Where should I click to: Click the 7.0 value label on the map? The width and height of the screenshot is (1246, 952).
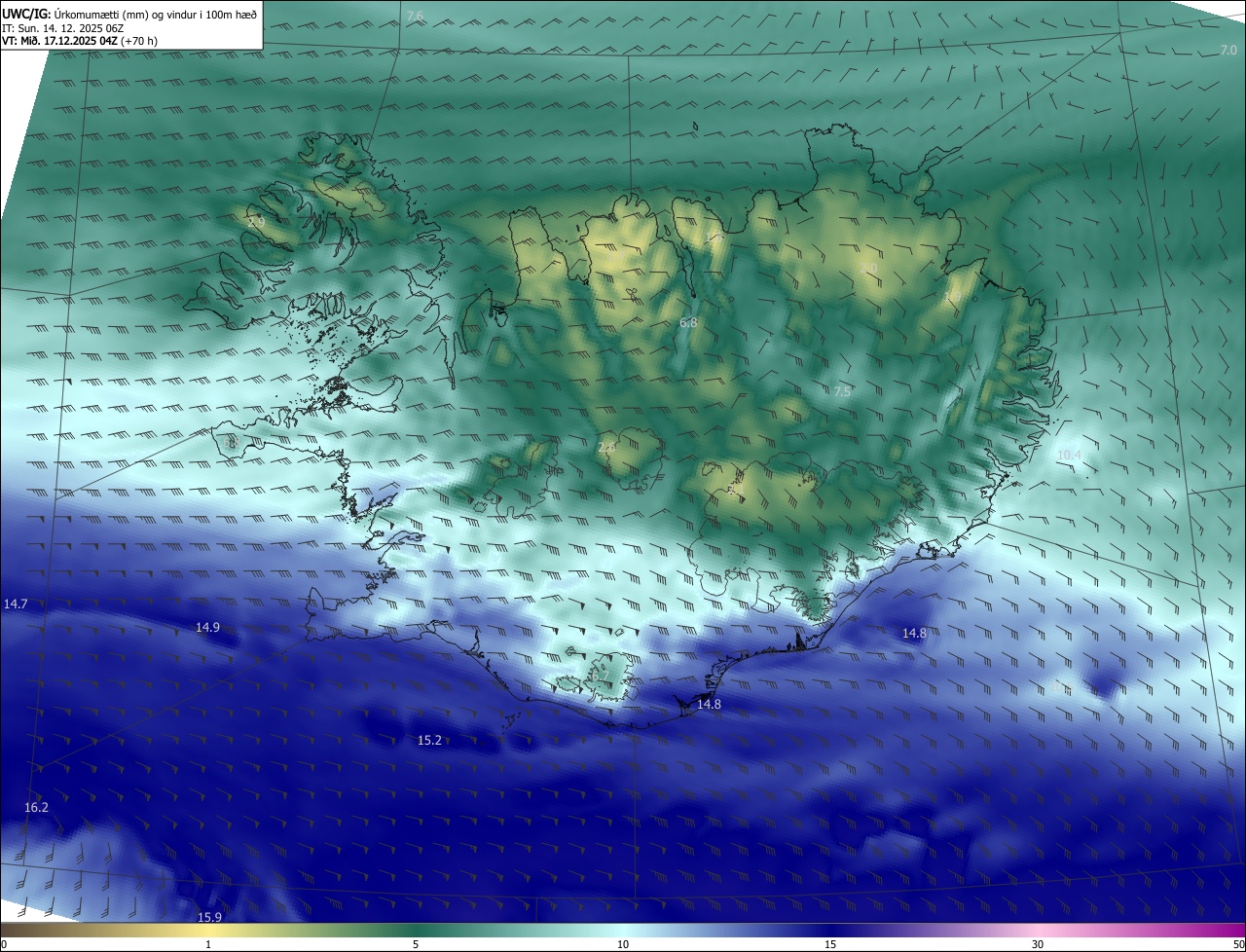[x=1228, y=50]
